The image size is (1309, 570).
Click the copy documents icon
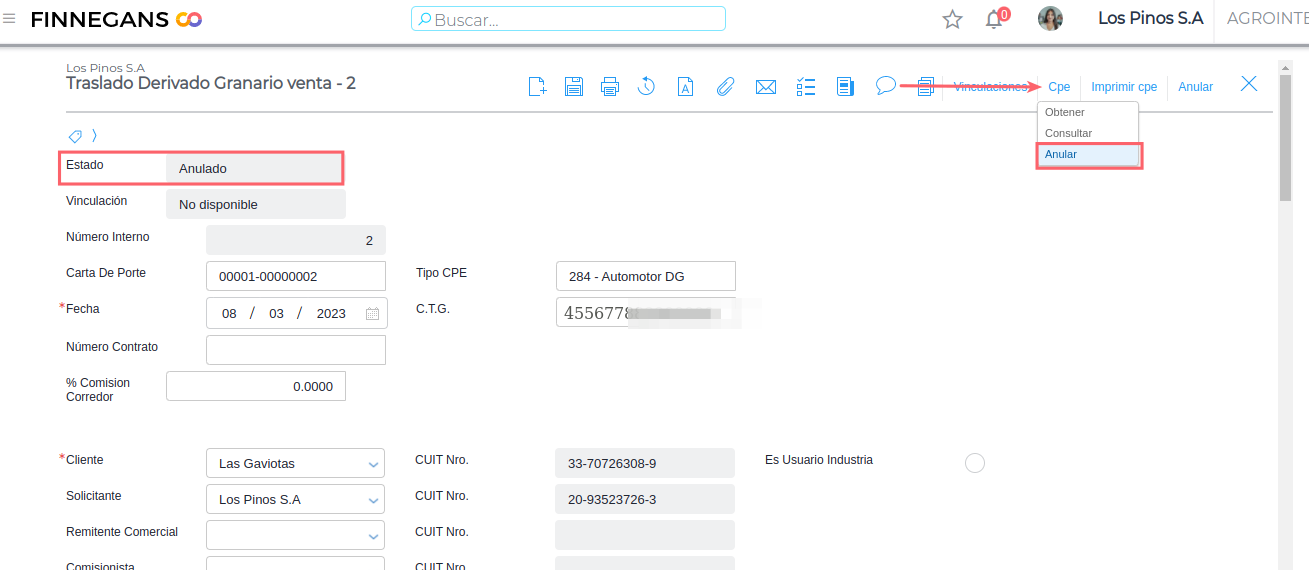tap(925, 87)
